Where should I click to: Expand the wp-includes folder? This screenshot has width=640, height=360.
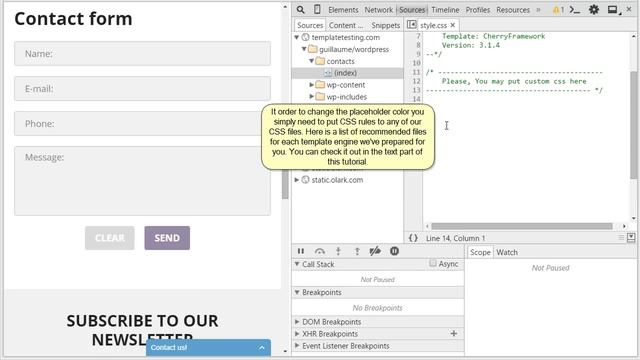[x=312, y=97]
